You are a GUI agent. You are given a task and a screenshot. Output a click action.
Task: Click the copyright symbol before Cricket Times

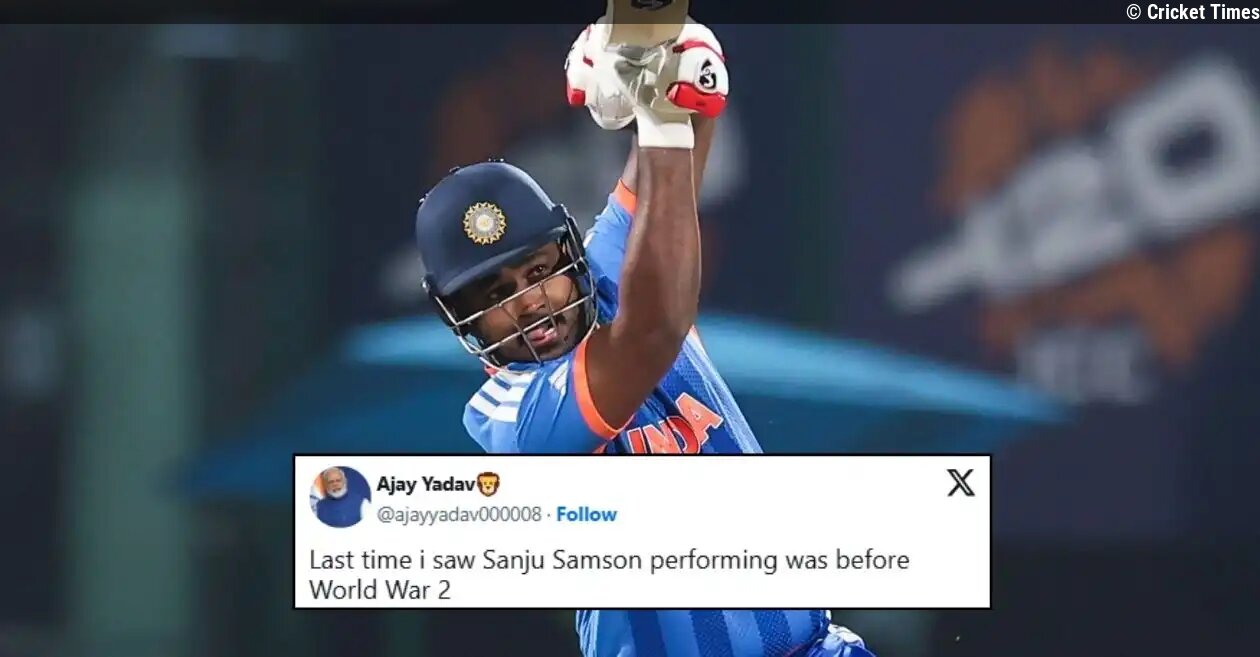1133,11
